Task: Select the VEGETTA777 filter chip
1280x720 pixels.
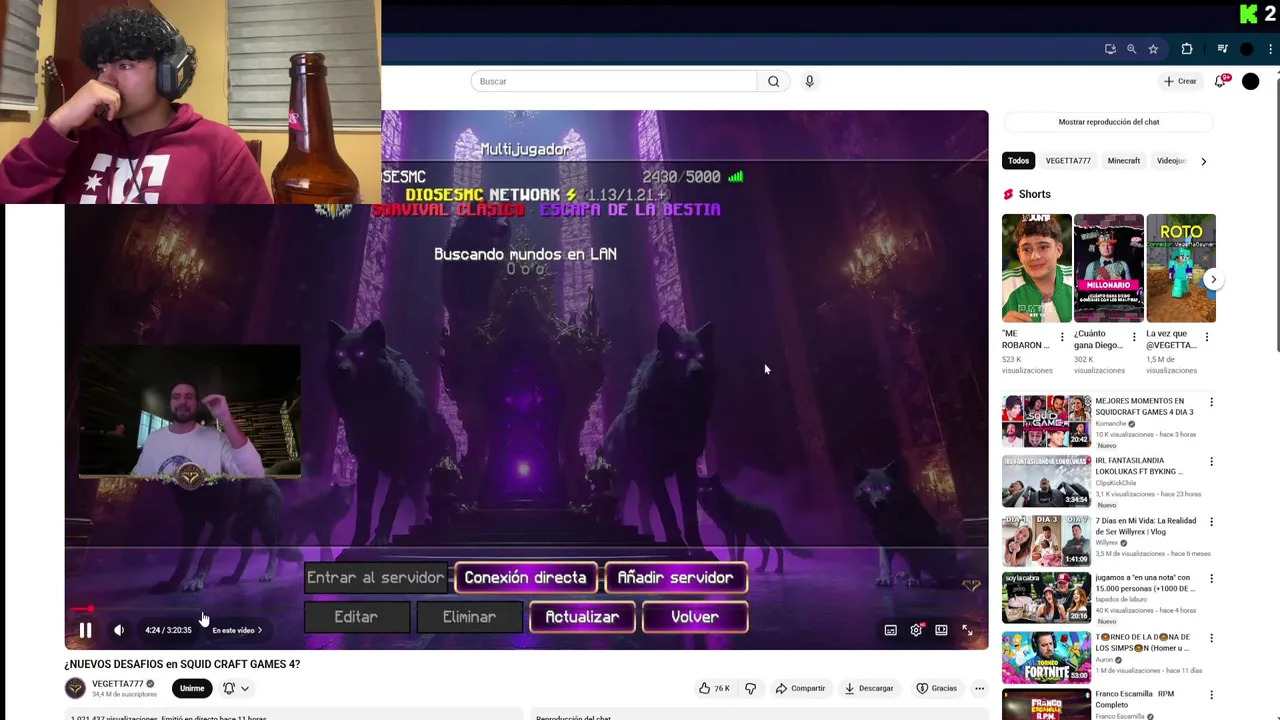Action: pos(1068,161)
